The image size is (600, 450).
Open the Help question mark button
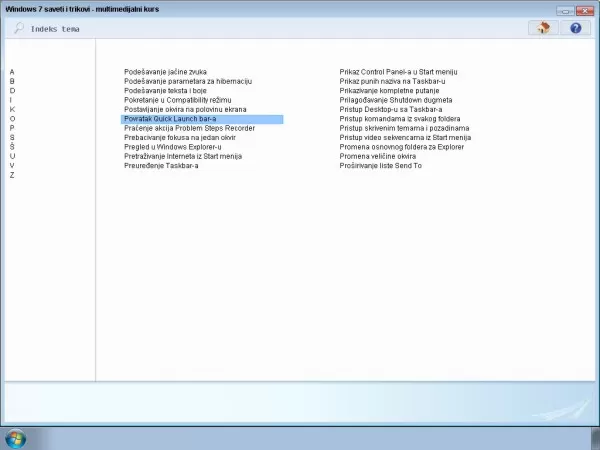(576, 28)
